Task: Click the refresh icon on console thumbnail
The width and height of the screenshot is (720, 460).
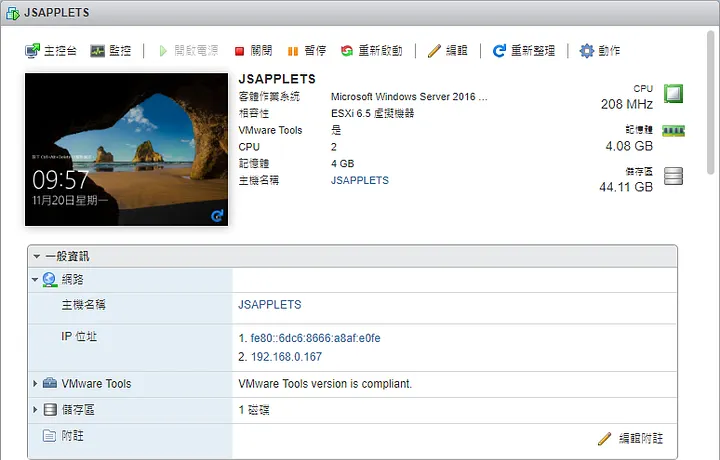Action: [x=217, y=215]
